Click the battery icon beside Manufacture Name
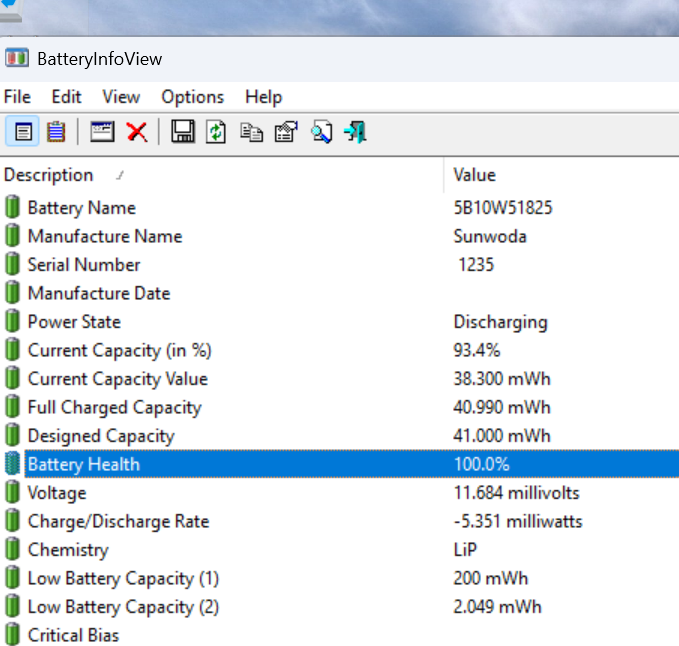 click(x=13, y=236)
